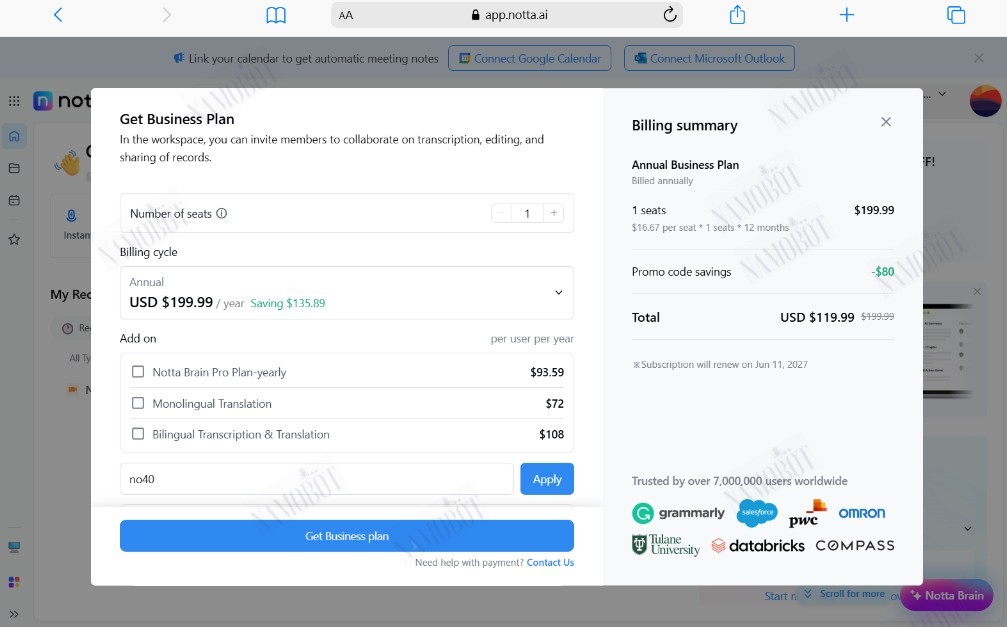Viewport: 1007px width, 627px height.
Task: Close the background promo card with X
Action: tap(977, 292)
